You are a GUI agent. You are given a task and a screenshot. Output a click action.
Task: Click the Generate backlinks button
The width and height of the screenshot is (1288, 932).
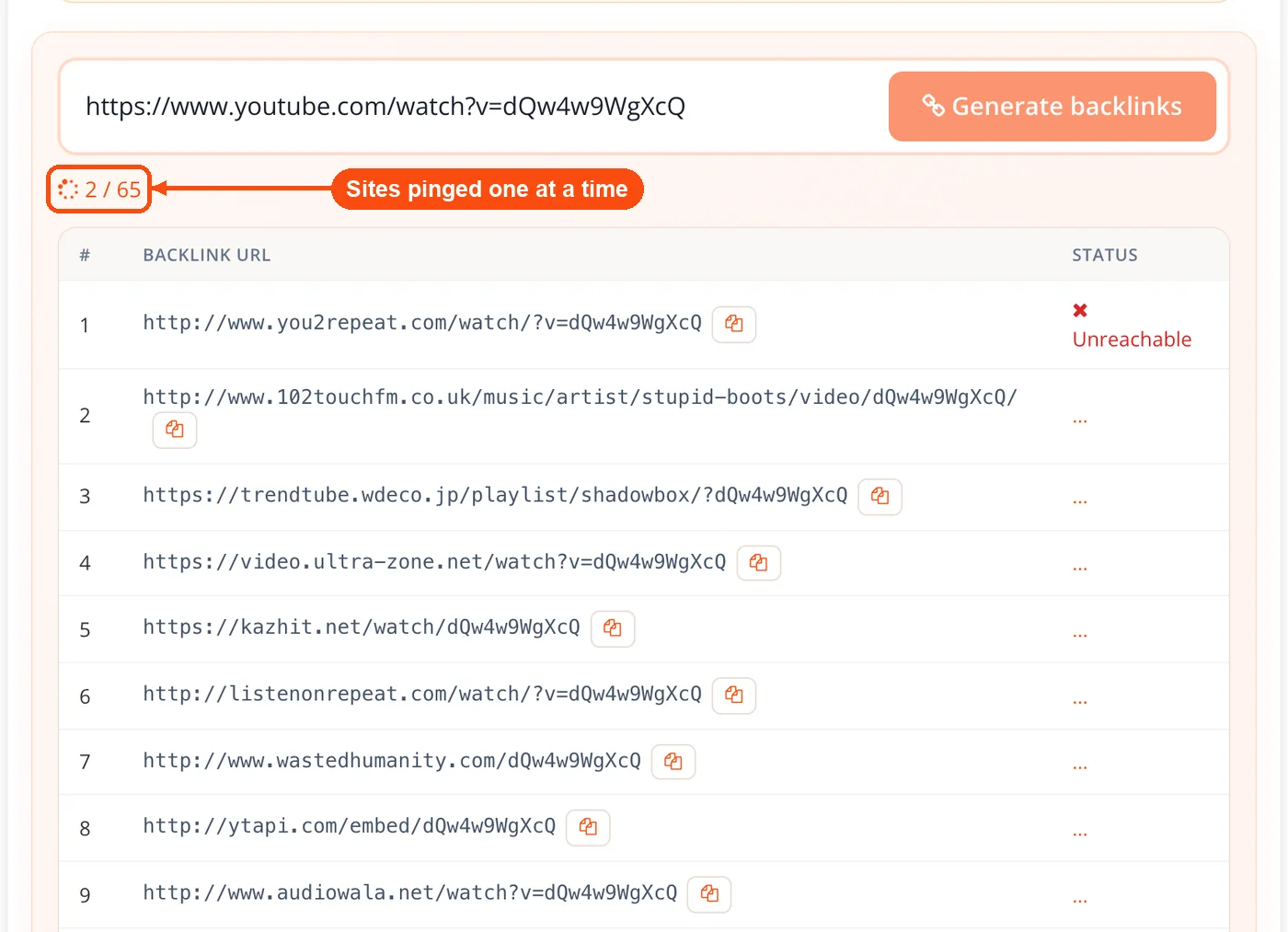[x=1052, y=107]
